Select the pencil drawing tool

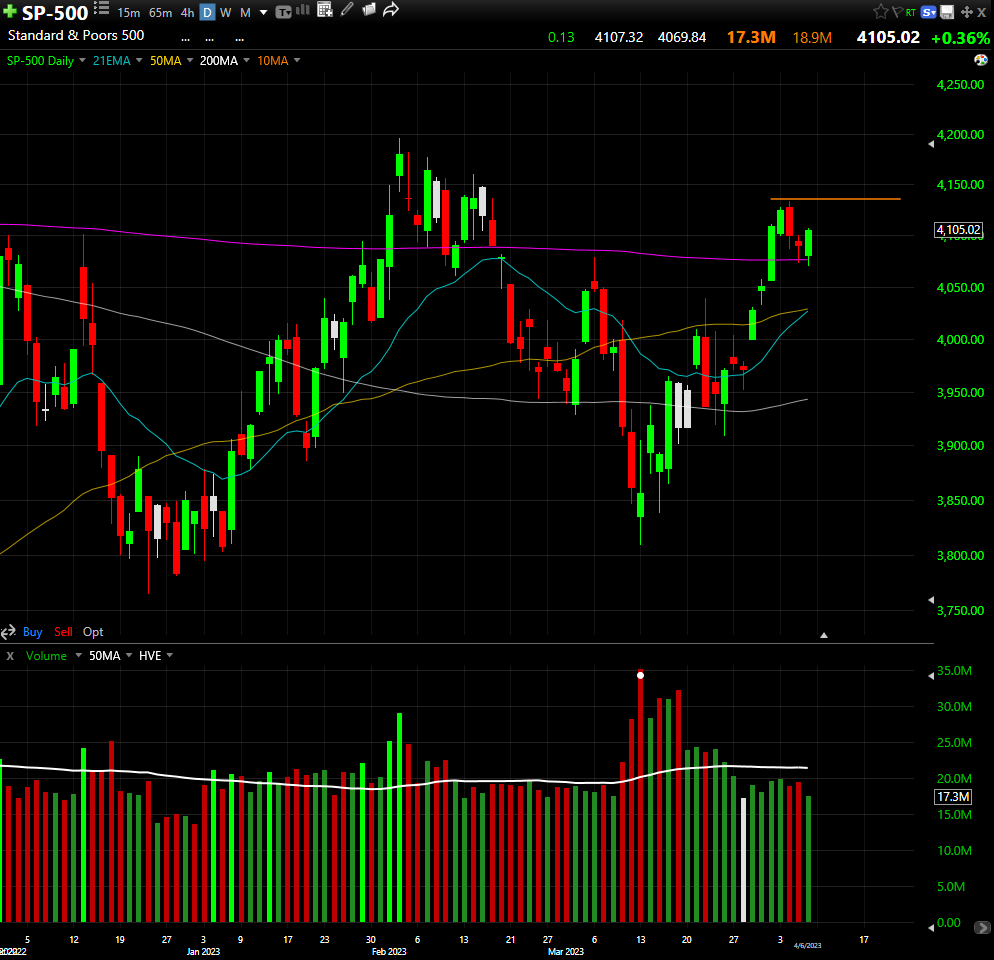[x=347, y=9]
